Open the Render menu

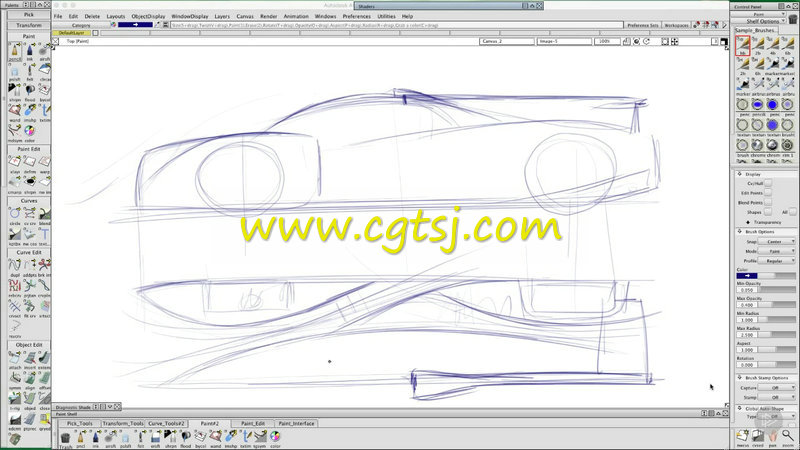coord(268,16)
